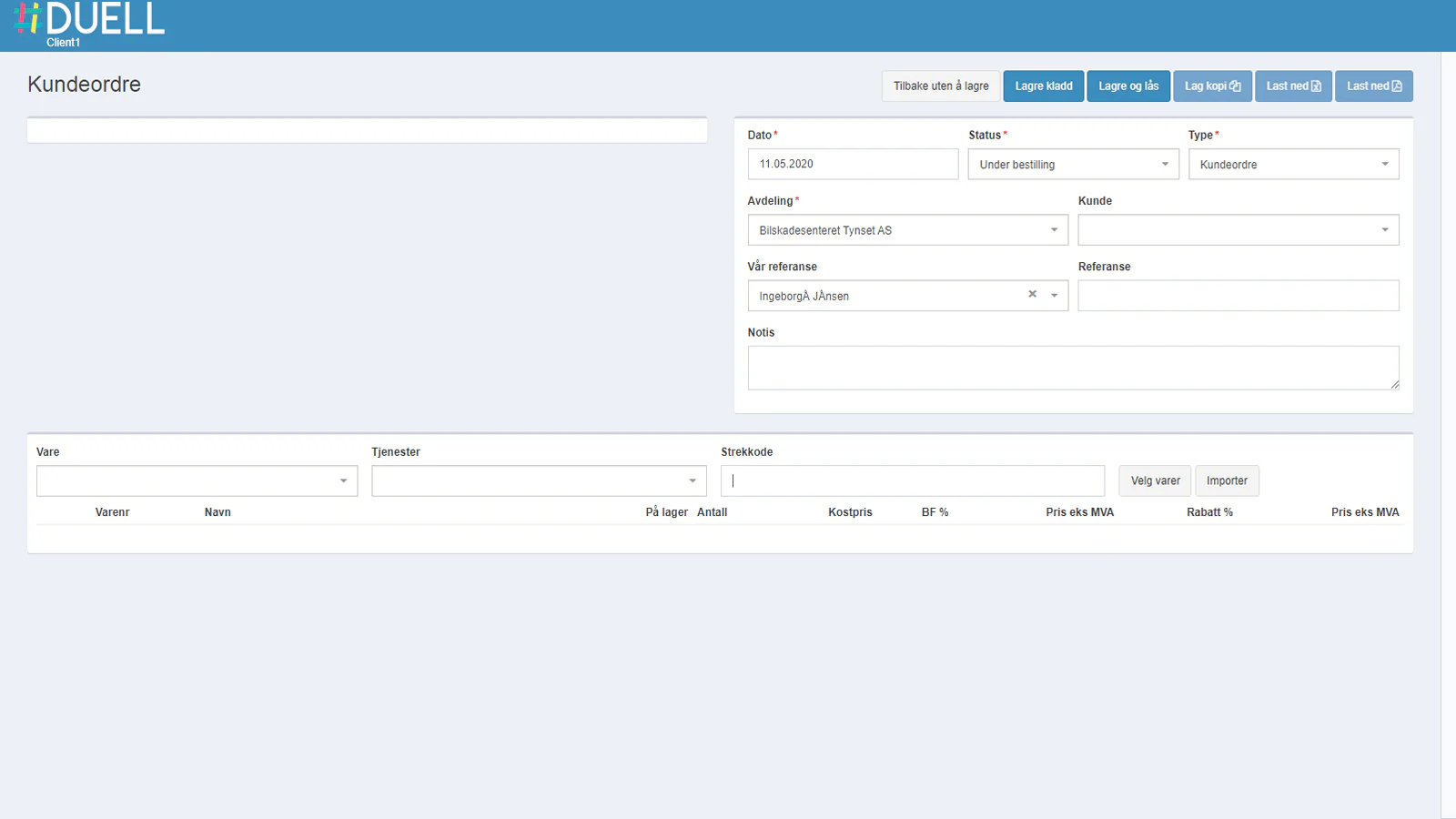The image size is (1456, 819).
Task: Focus the Strekkode input field
Action: [912, 480]
